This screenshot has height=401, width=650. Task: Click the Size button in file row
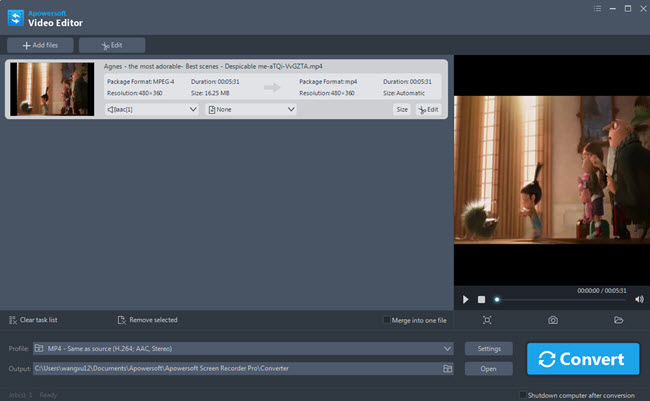[402, 109]
